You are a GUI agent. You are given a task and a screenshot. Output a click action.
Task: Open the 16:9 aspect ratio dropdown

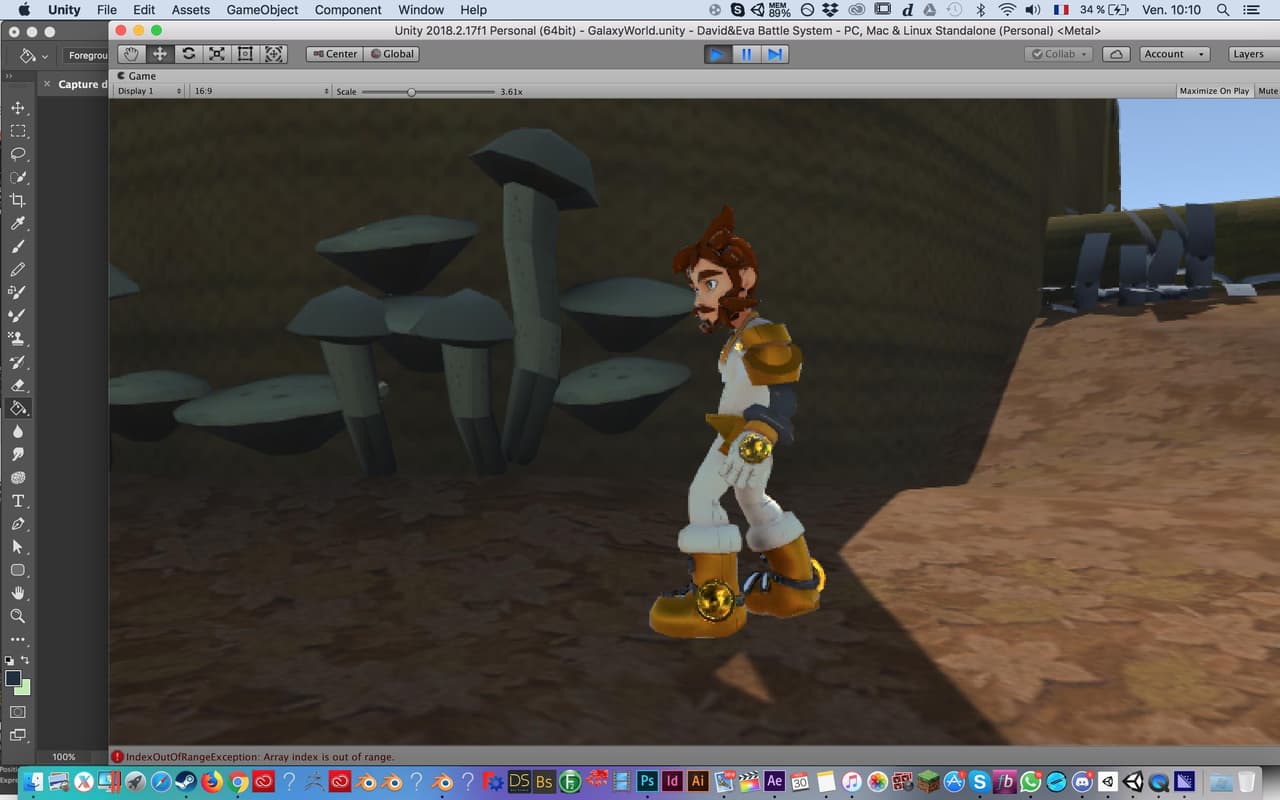coord(261,91)
